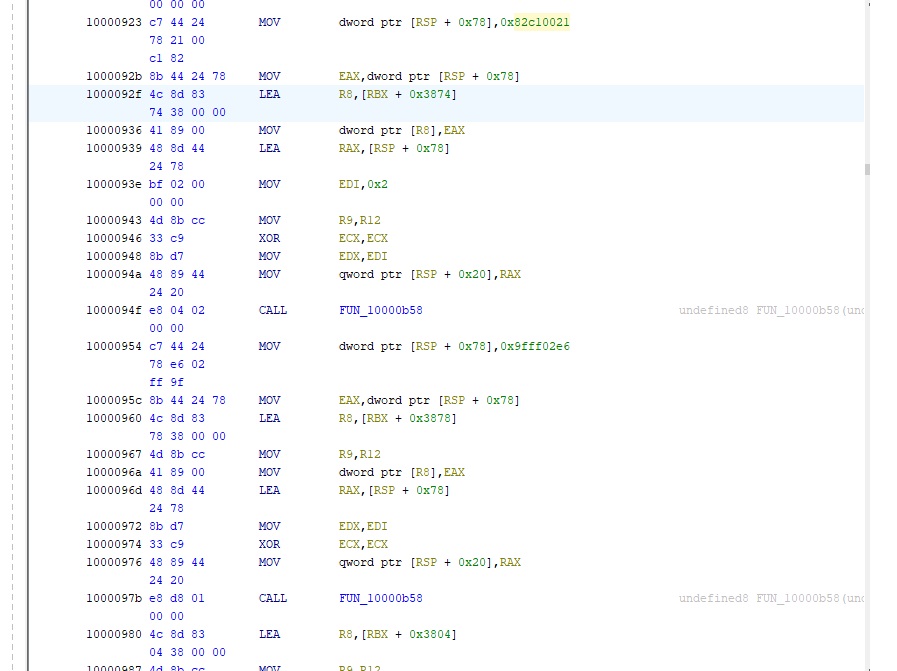Screen dimensions: 897x671
Task: Click the LEA mnemonic at 10000939
Action: pos(269,148)
